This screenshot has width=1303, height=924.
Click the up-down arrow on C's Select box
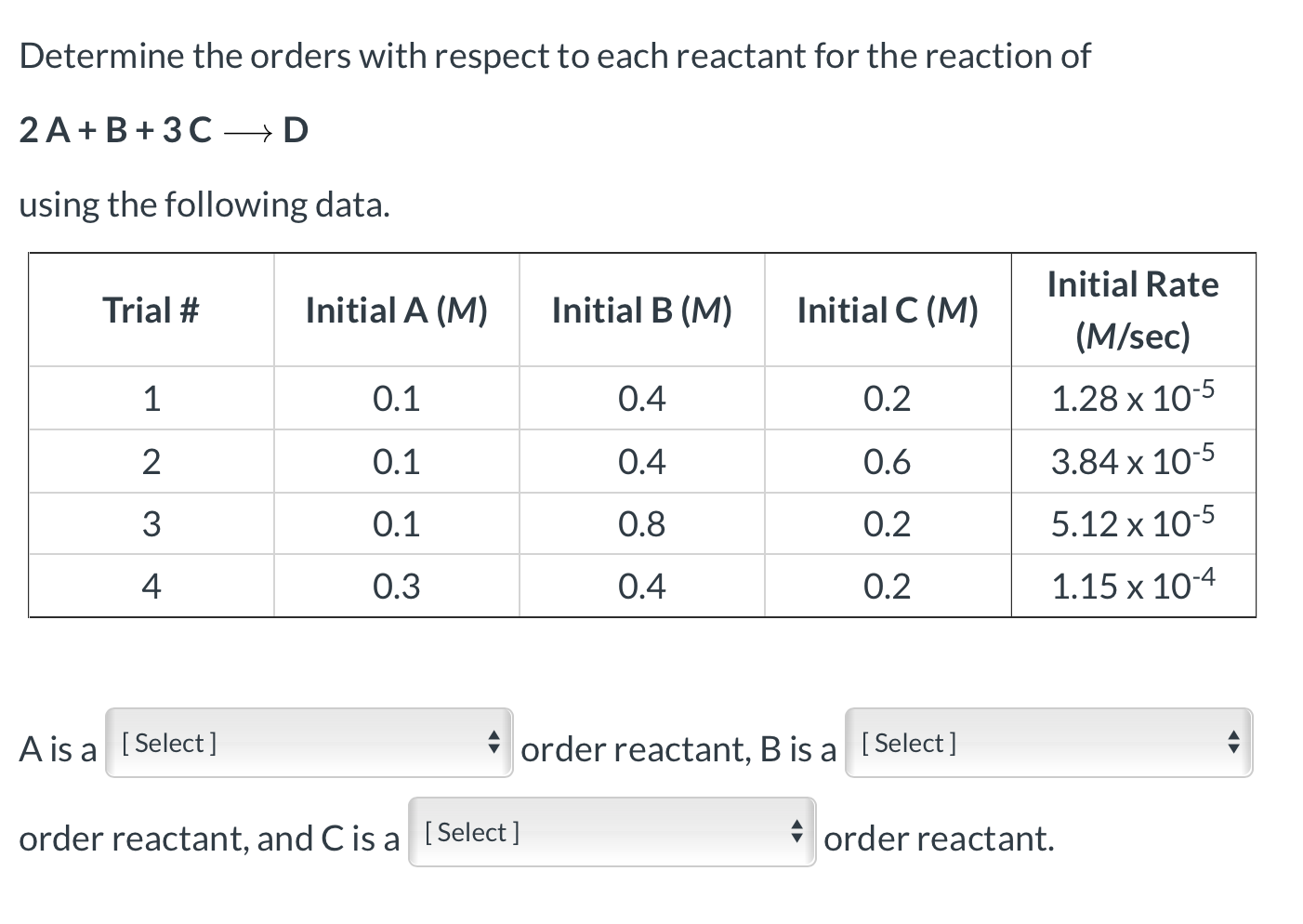pyautogui.click(x=796, y=832)
